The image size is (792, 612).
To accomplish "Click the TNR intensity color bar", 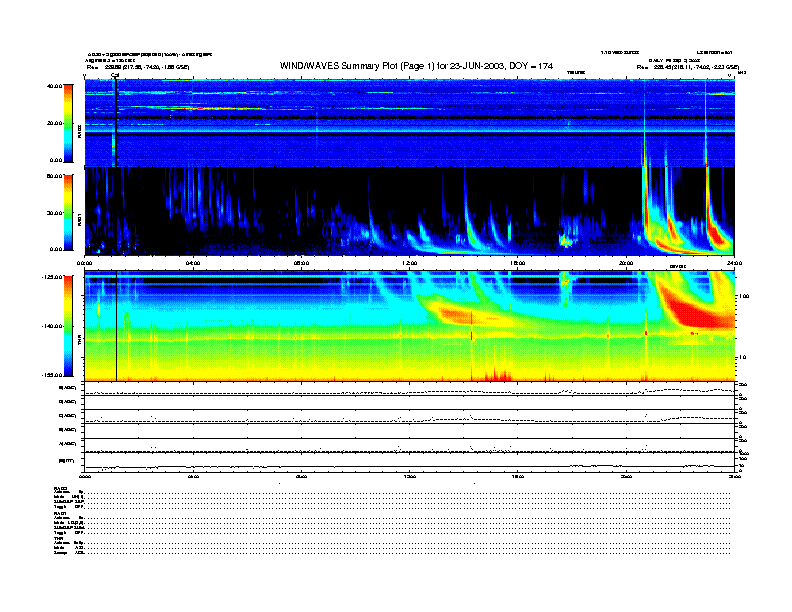I will coord(68,326).
